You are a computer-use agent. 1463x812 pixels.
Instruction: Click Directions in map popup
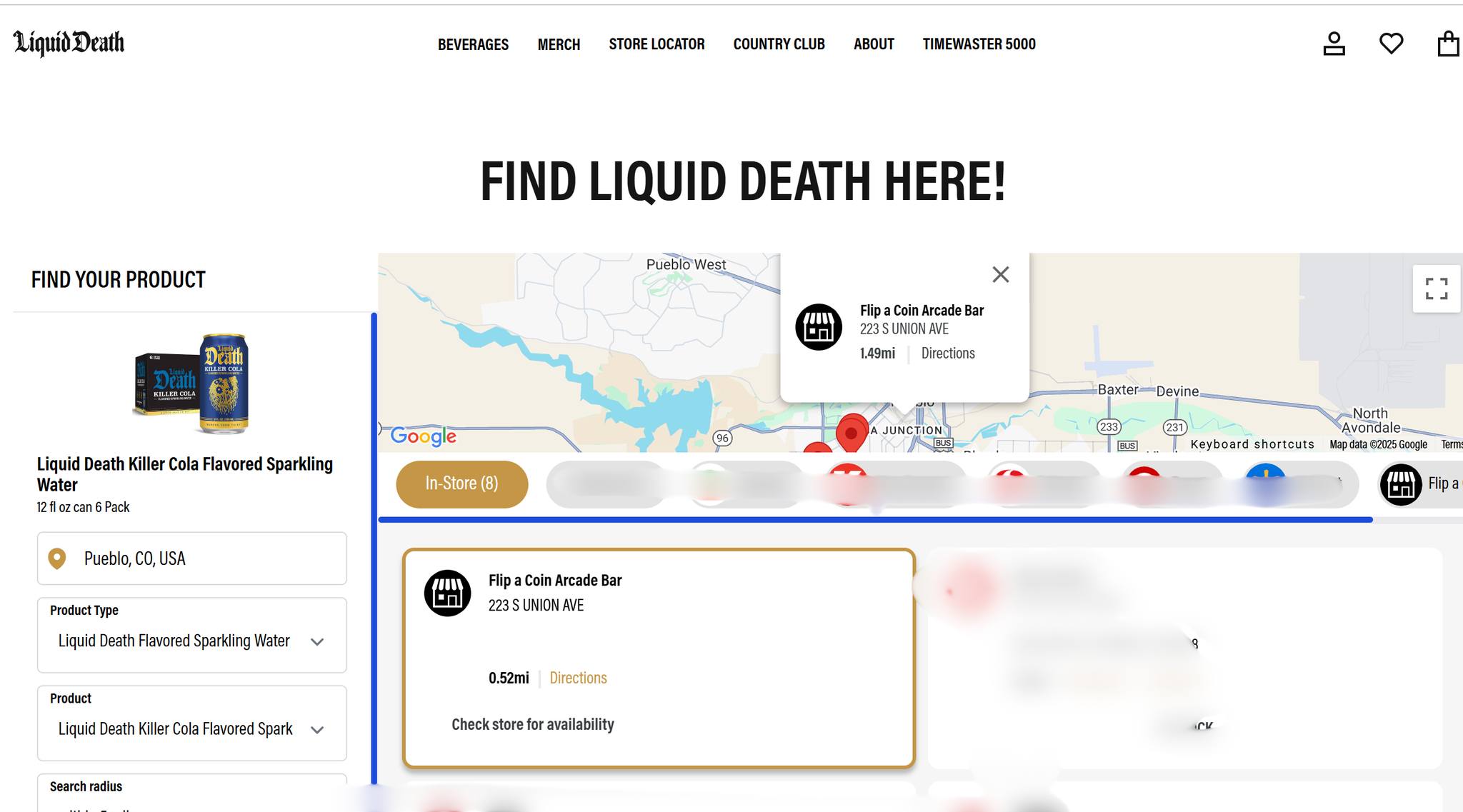(947, 353)
